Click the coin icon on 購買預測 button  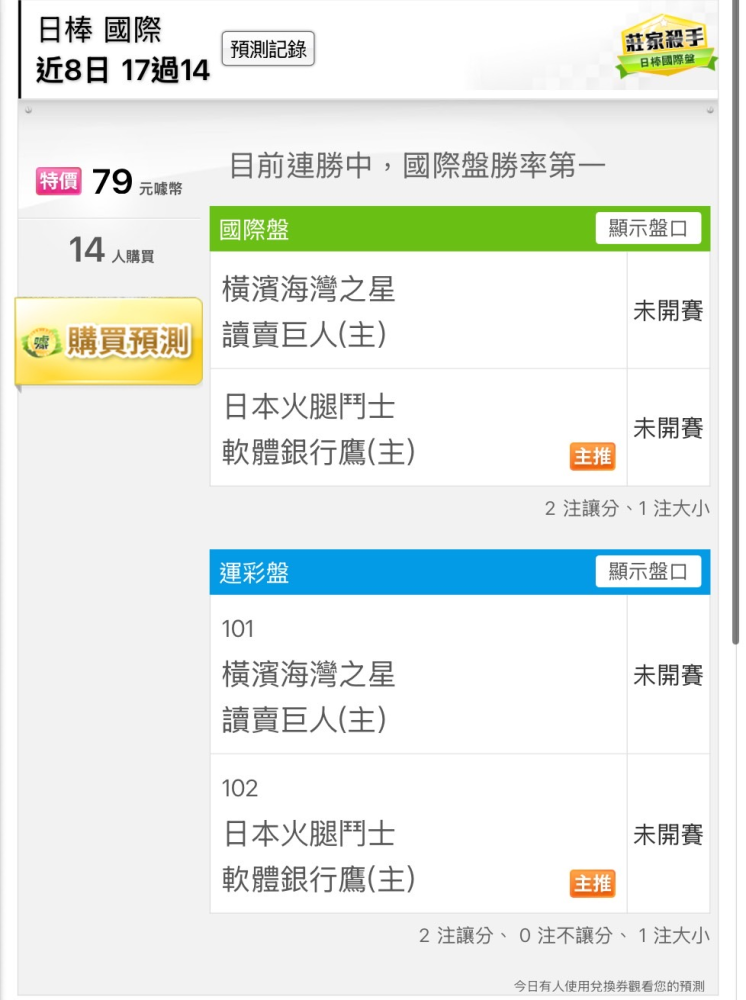43,342
